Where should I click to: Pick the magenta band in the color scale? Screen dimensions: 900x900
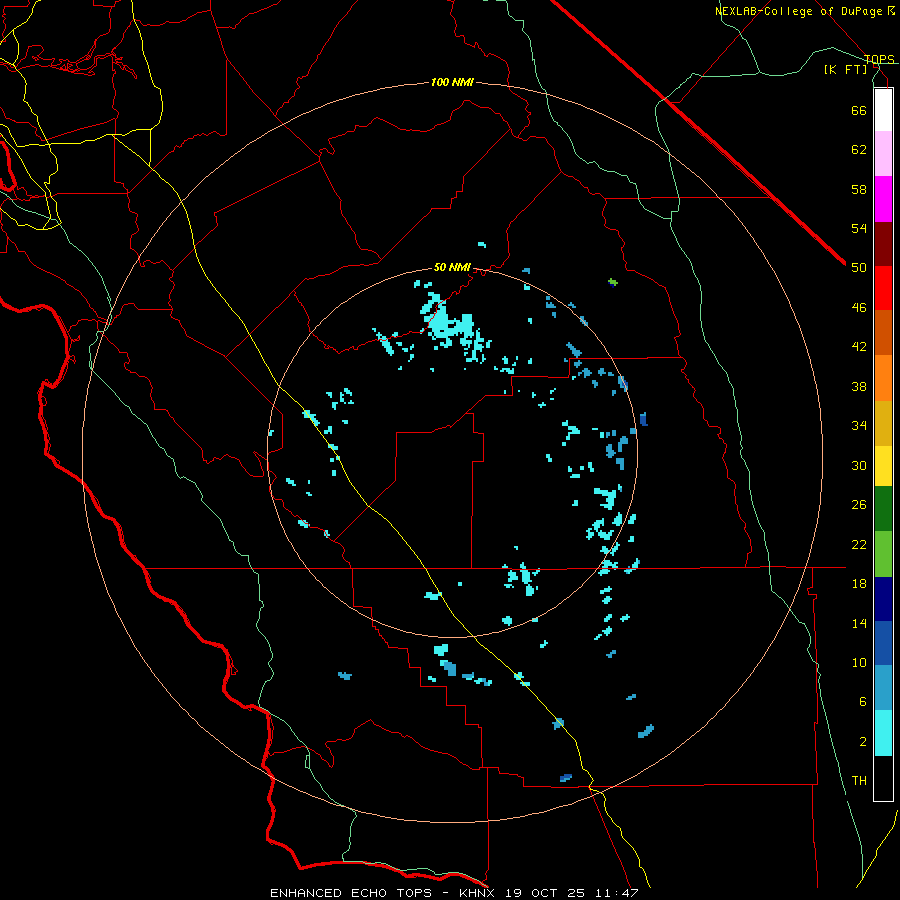(883, 199)
